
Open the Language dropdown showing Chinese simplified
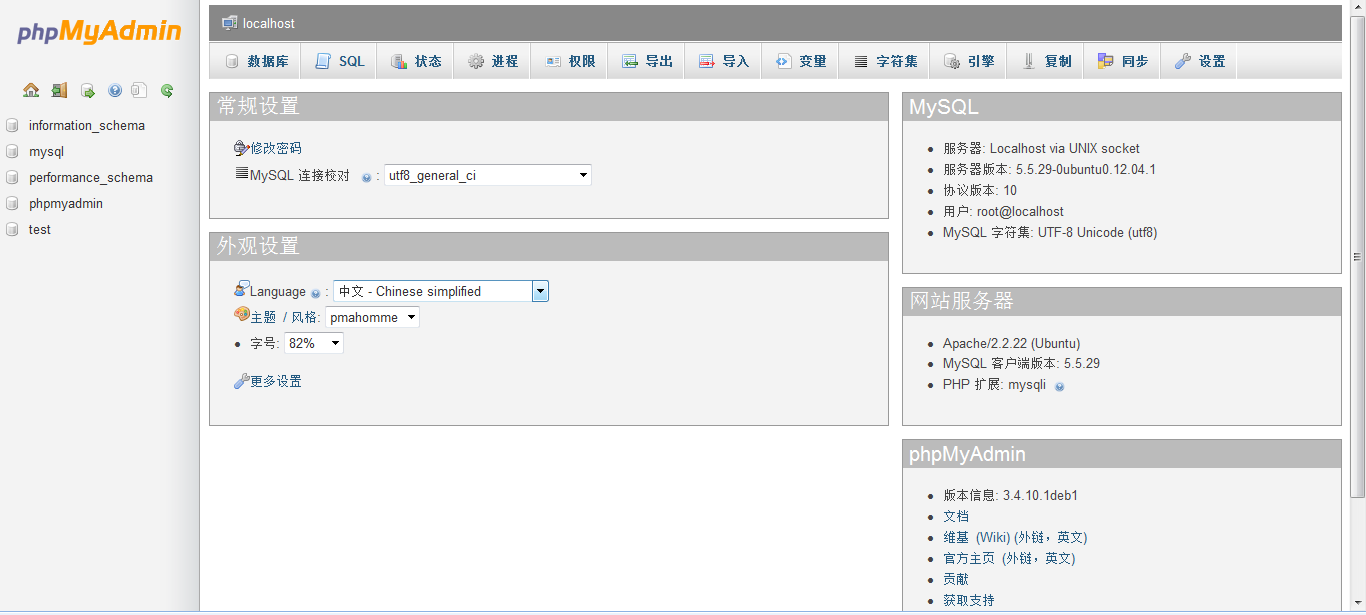(x=441, y=291)
